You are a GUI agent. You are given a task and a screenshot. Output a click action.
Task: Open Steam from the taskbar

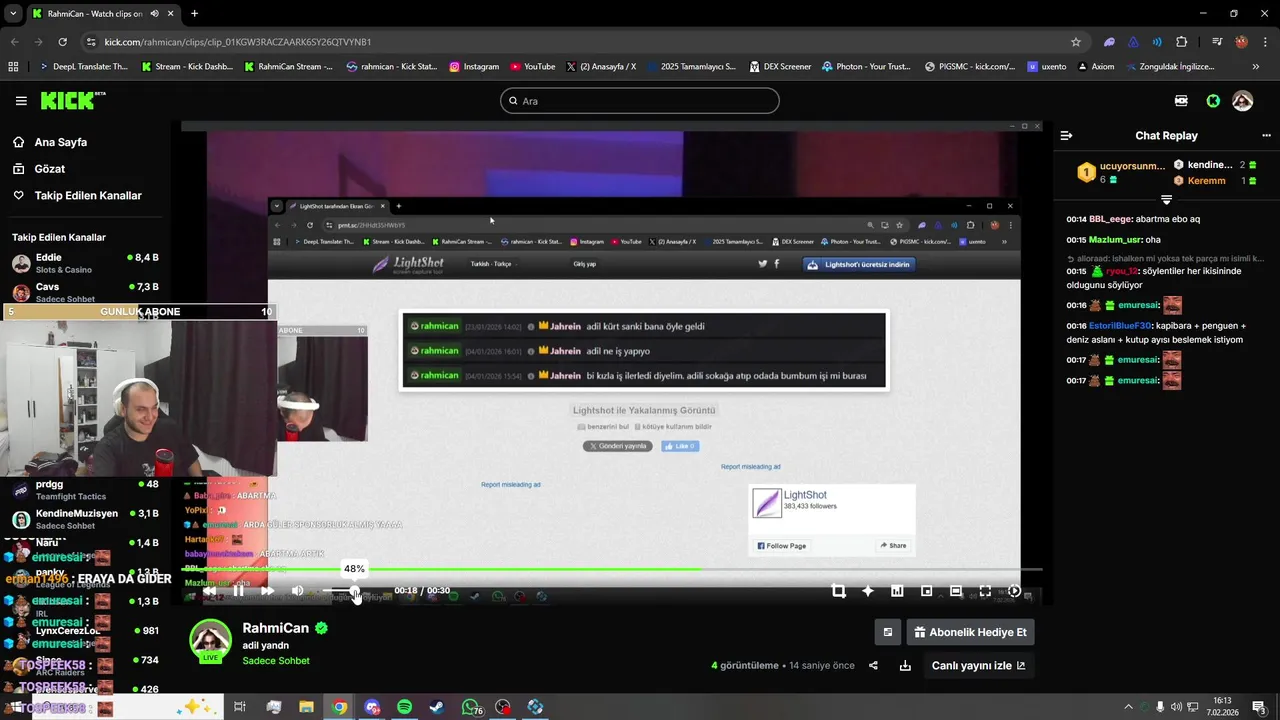point(437,707)
